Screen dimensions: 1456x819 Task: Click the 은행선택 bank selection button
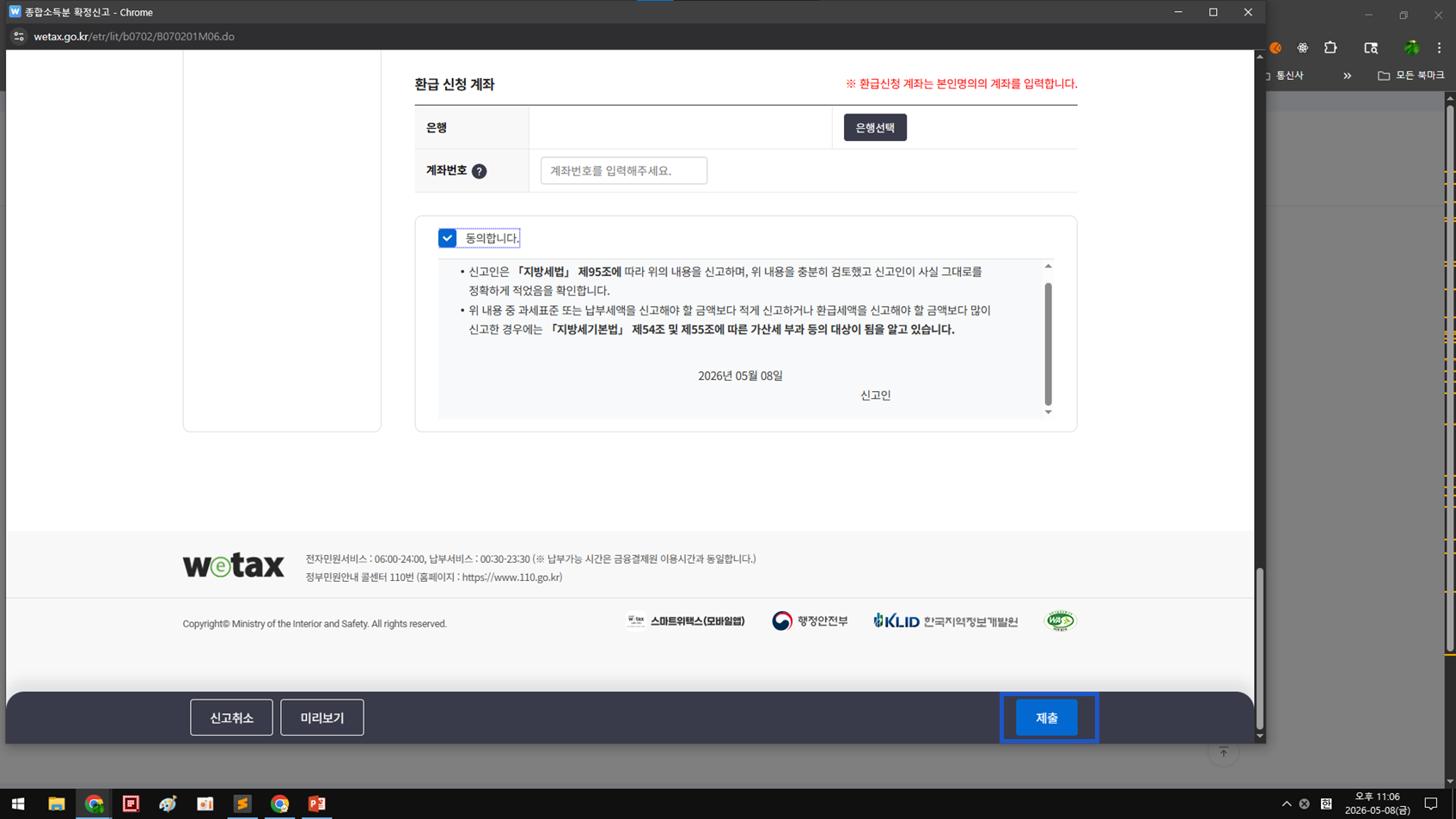pyautogui.click(x=875, y=127)
